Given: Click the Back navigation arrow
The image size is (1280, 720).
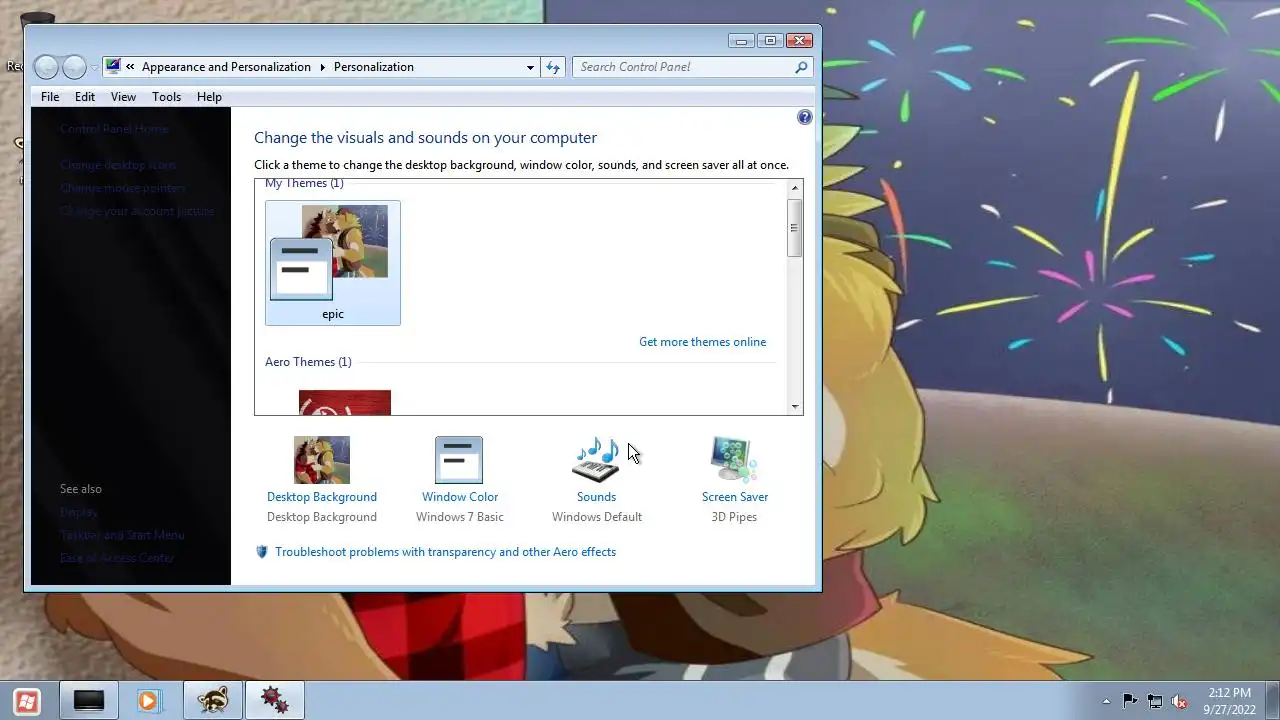Looking at the screenshot, I should (x=46, y=67).
